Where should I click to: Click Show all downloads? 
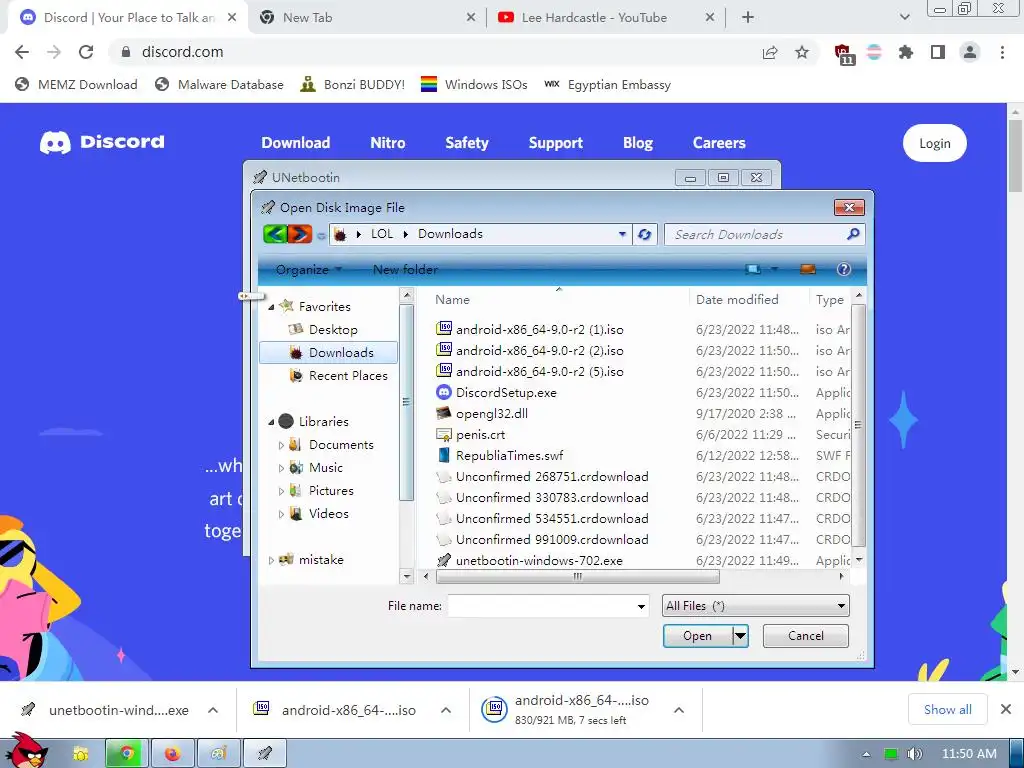948,709
